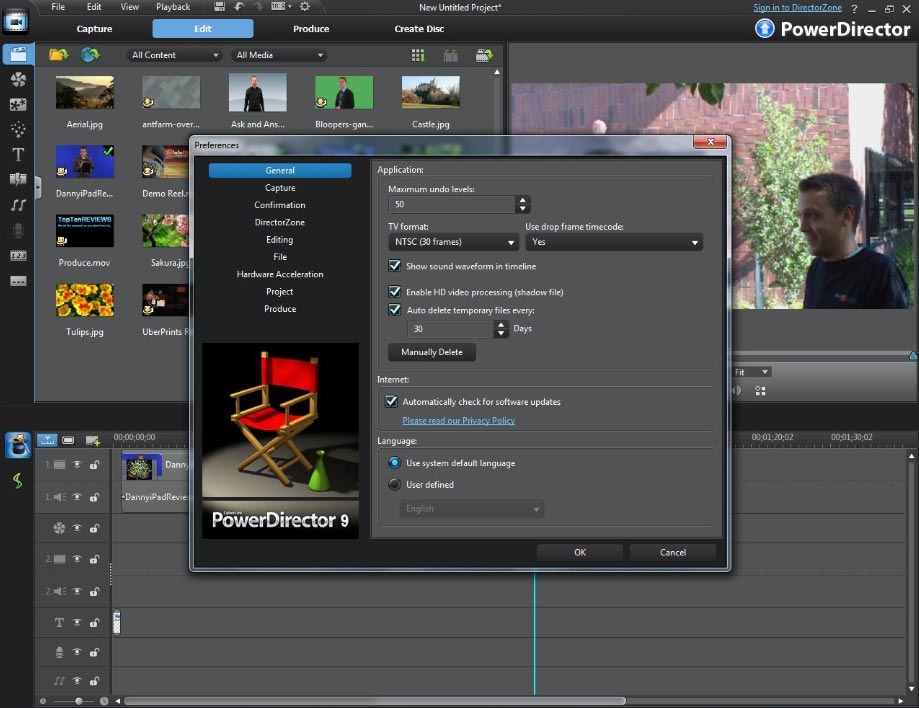Screen dimensions: 919x708
Task: Open aspect ratio dropdown in top toolbar
Action: [x=281, y=6]
